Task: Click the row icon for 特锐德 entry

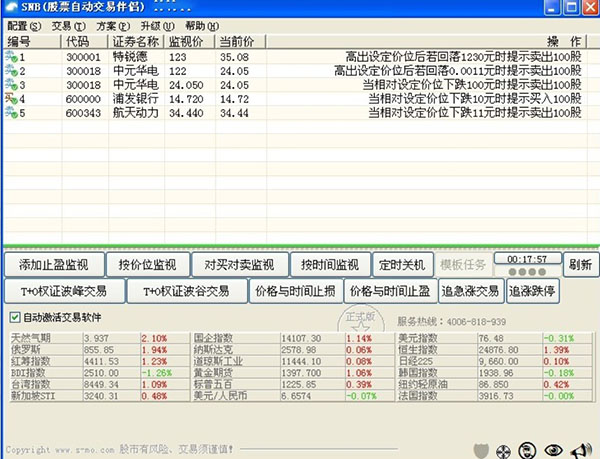Action: (12, 57)
